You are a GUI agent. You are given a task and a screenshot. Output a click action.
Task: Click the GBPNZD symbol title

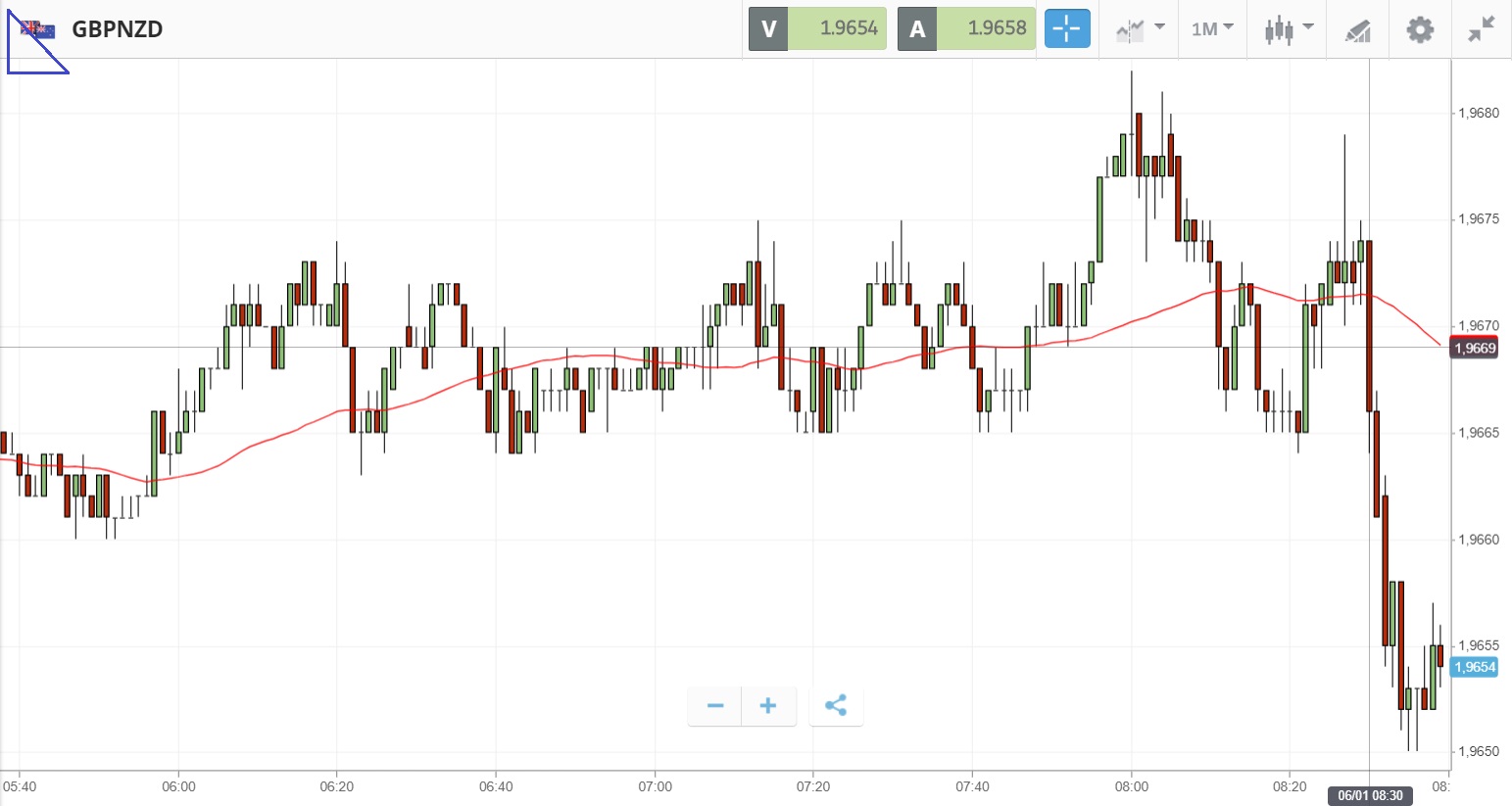[118, 29]
